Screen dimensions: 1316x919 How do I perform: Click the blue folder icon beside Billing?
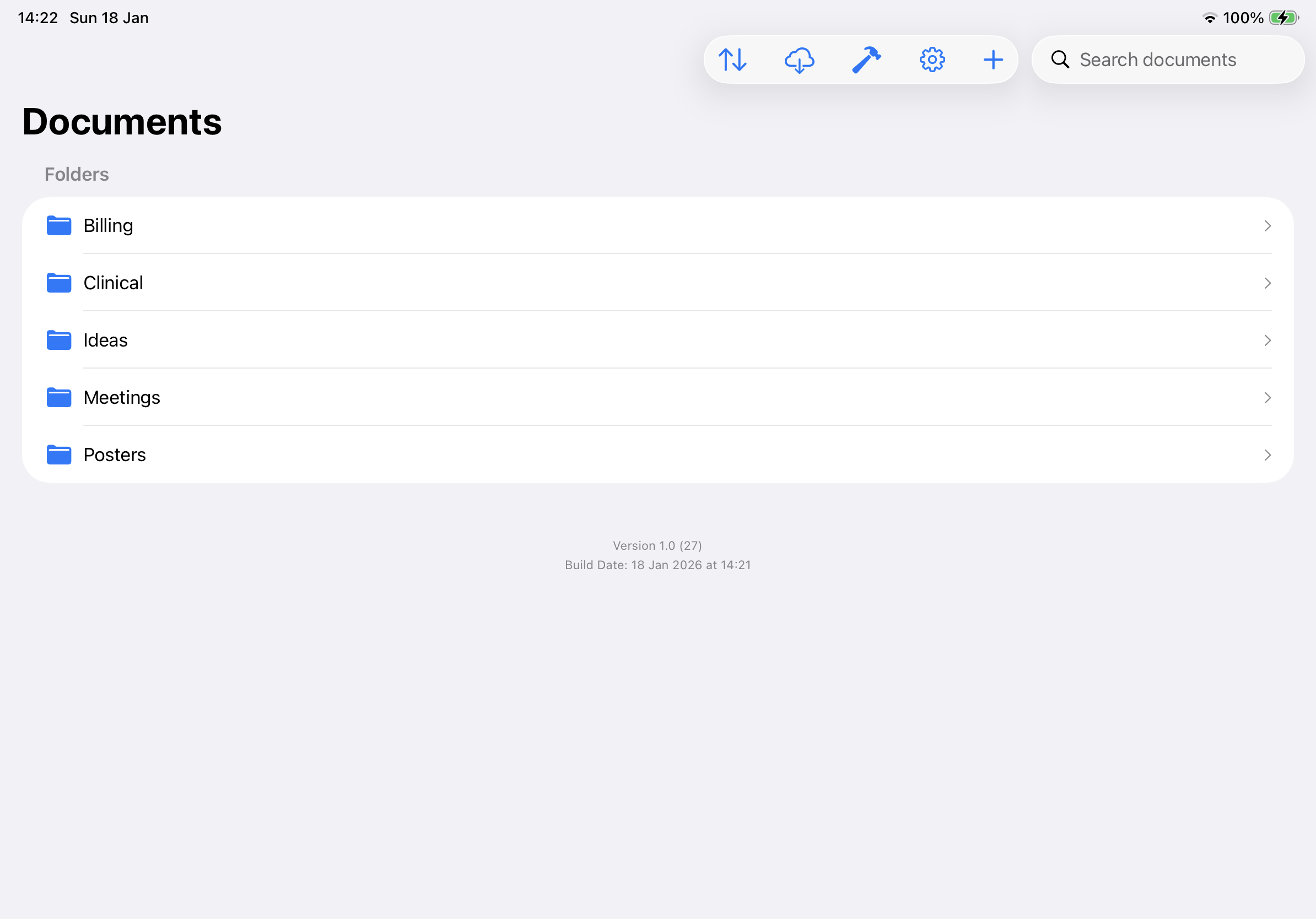coord(58,225)
